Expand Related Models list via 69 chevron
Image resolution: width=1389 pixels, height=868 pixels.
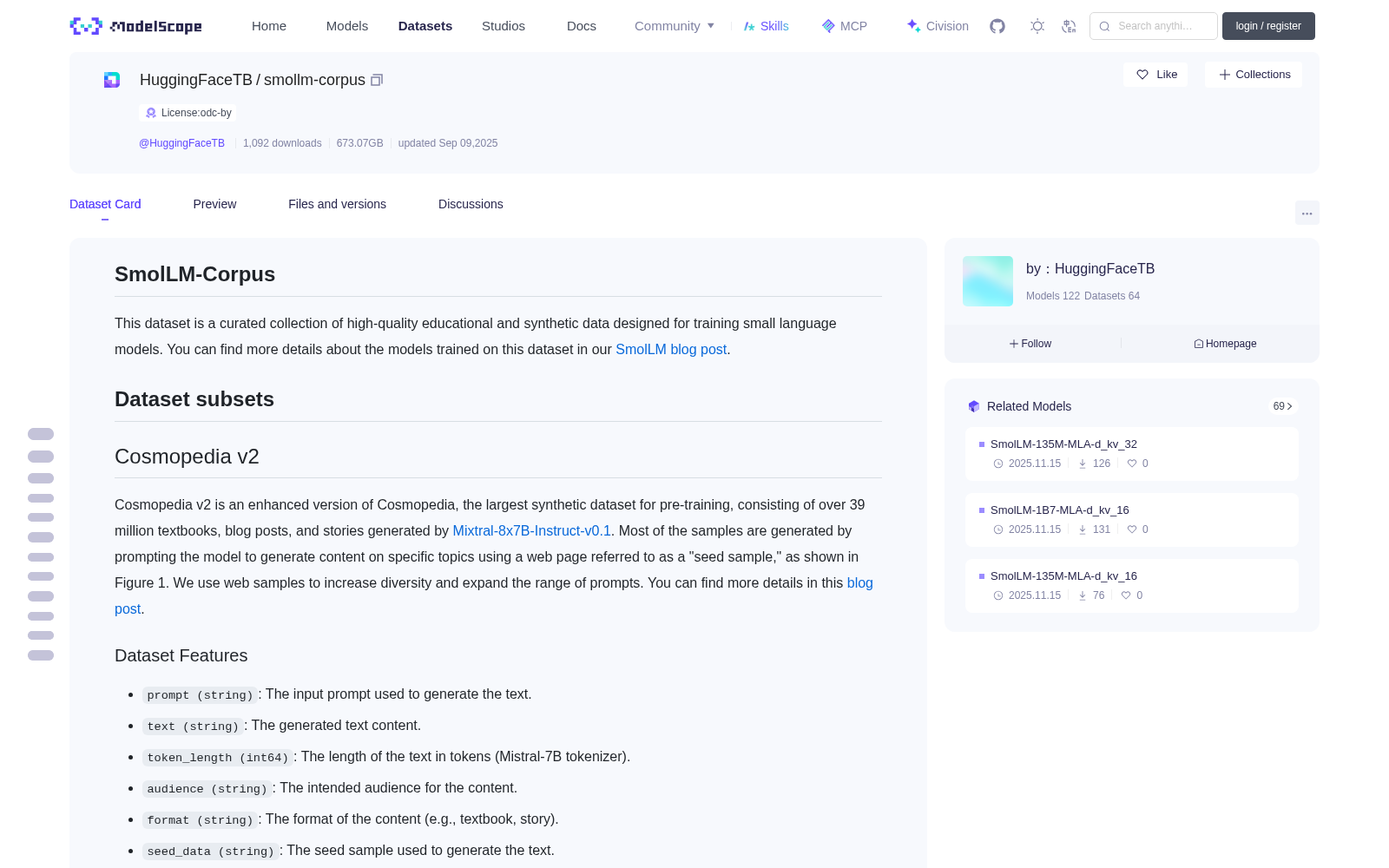(x=1283, y=406)
